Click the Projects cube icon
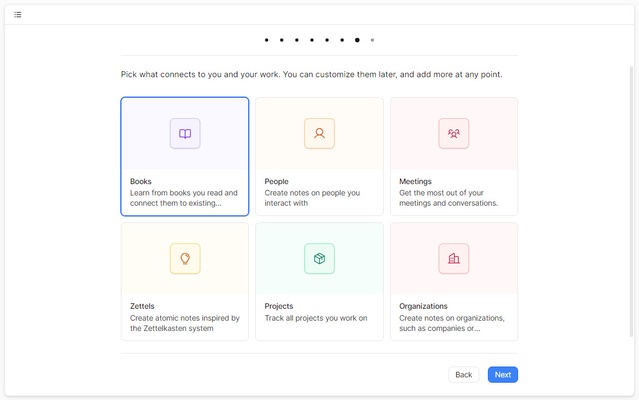The height and width of the screenshot is (400, 639). click(x=319, y=258)
